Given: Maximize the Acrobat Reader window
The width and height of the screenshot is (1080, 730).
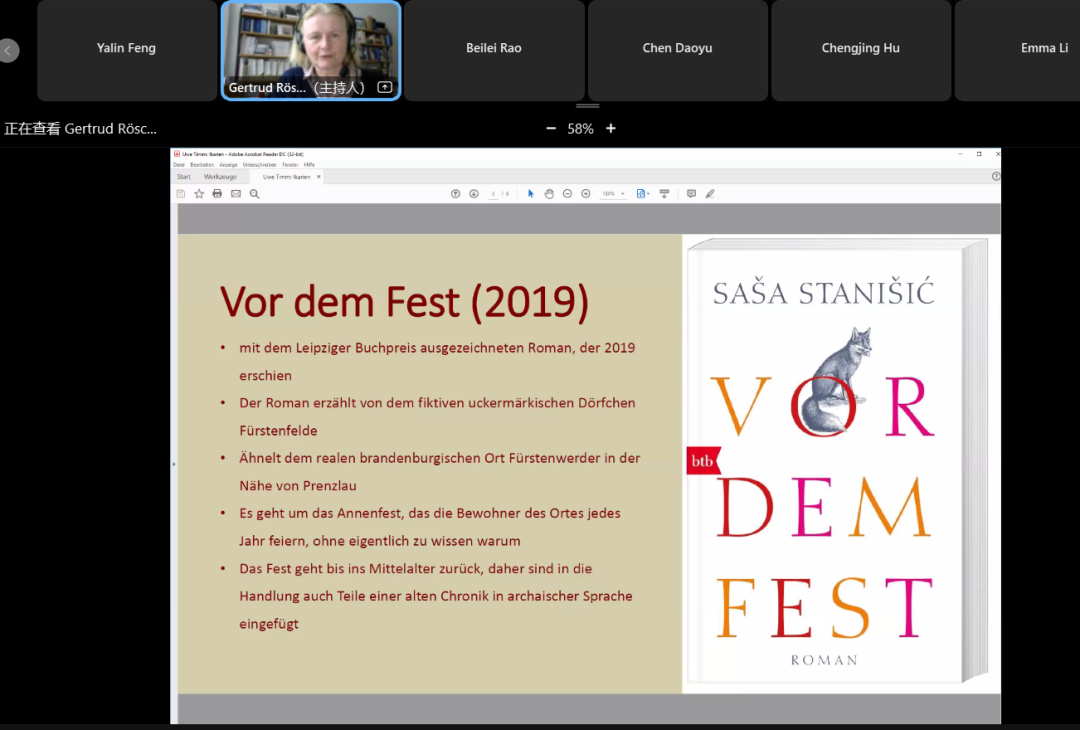Looking at the screenshot, I should pyautogui.click(x=979, y=154).
